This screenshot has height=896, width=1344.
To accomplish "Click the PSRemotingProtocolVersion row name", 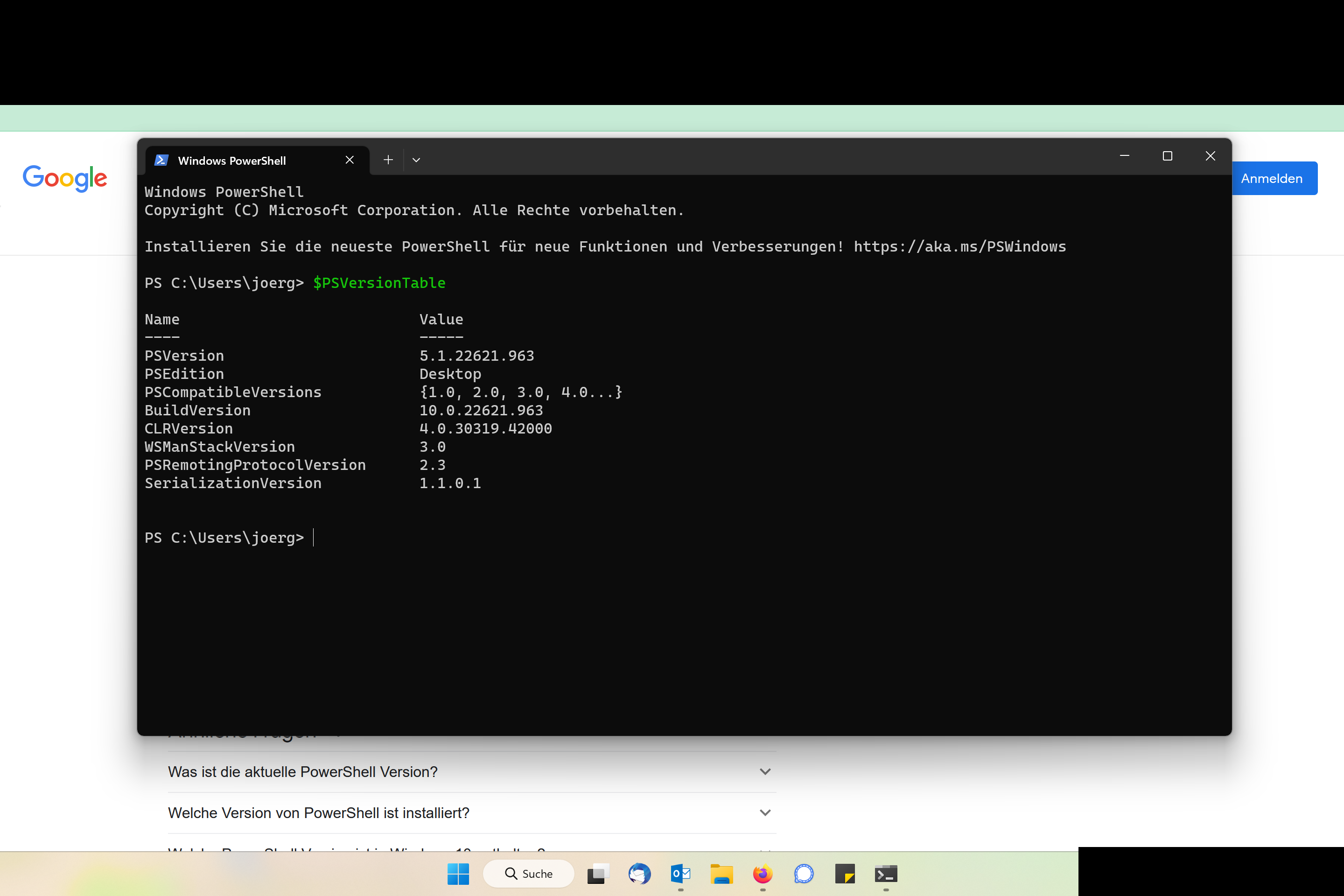I will click(255, 465).
